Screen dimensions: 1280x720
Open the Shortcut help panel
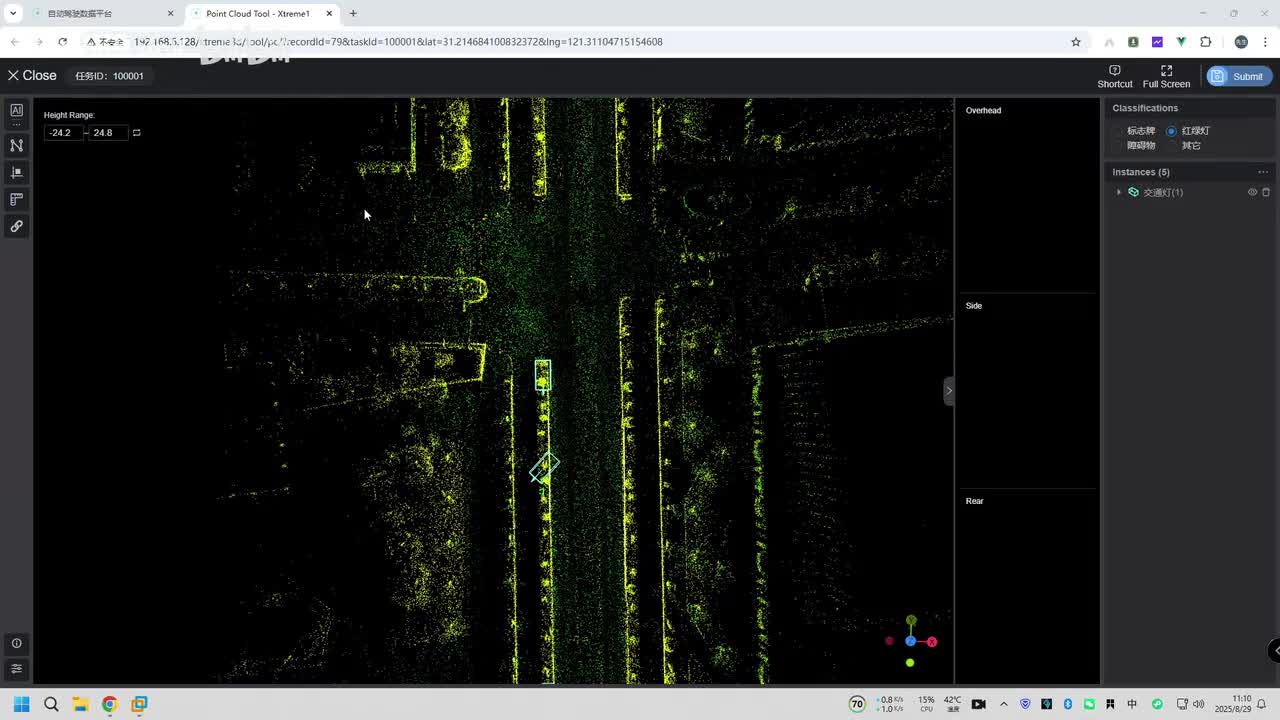point(1115,76)
